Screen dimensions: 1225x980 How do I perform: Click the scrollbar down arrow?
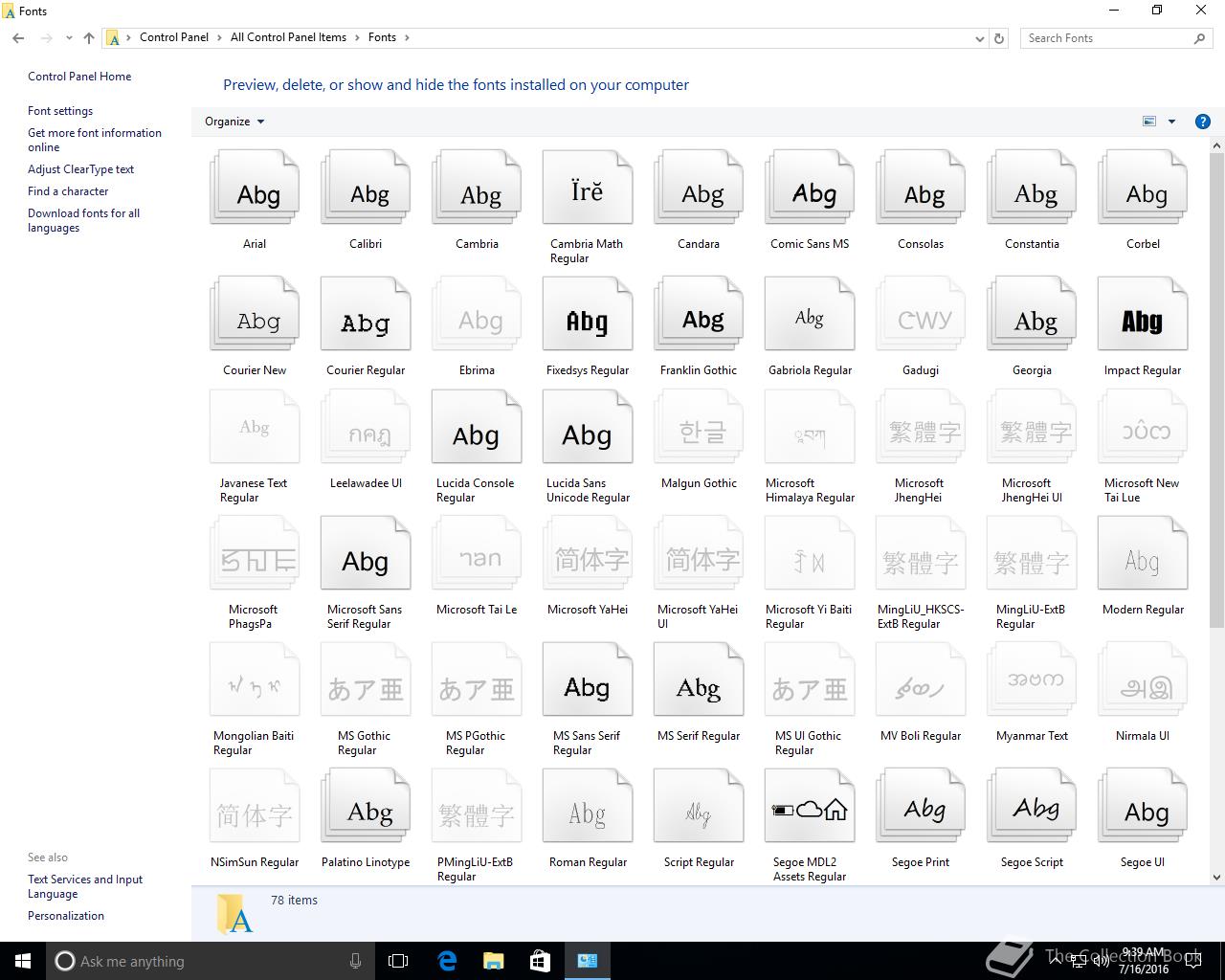[x=1216, y=877]
